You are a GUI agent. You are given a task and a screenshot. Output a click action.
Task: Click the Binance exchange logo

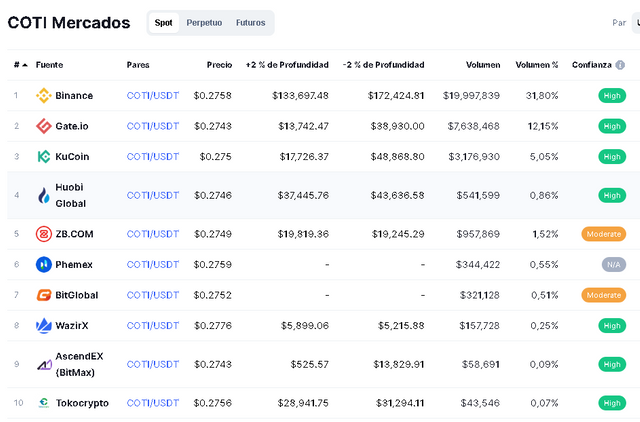pyautogui.click(x=44, y=96)
